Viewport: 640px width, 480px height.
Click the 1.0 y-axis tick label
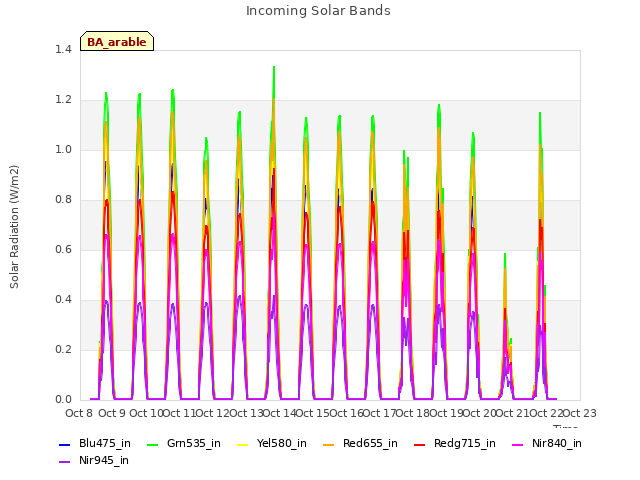(63, 150)
